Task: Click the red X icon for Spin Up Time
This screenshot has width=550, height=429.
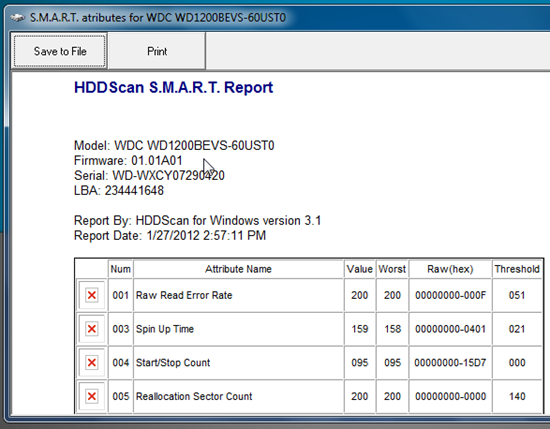Action: [x=92, y=329]
